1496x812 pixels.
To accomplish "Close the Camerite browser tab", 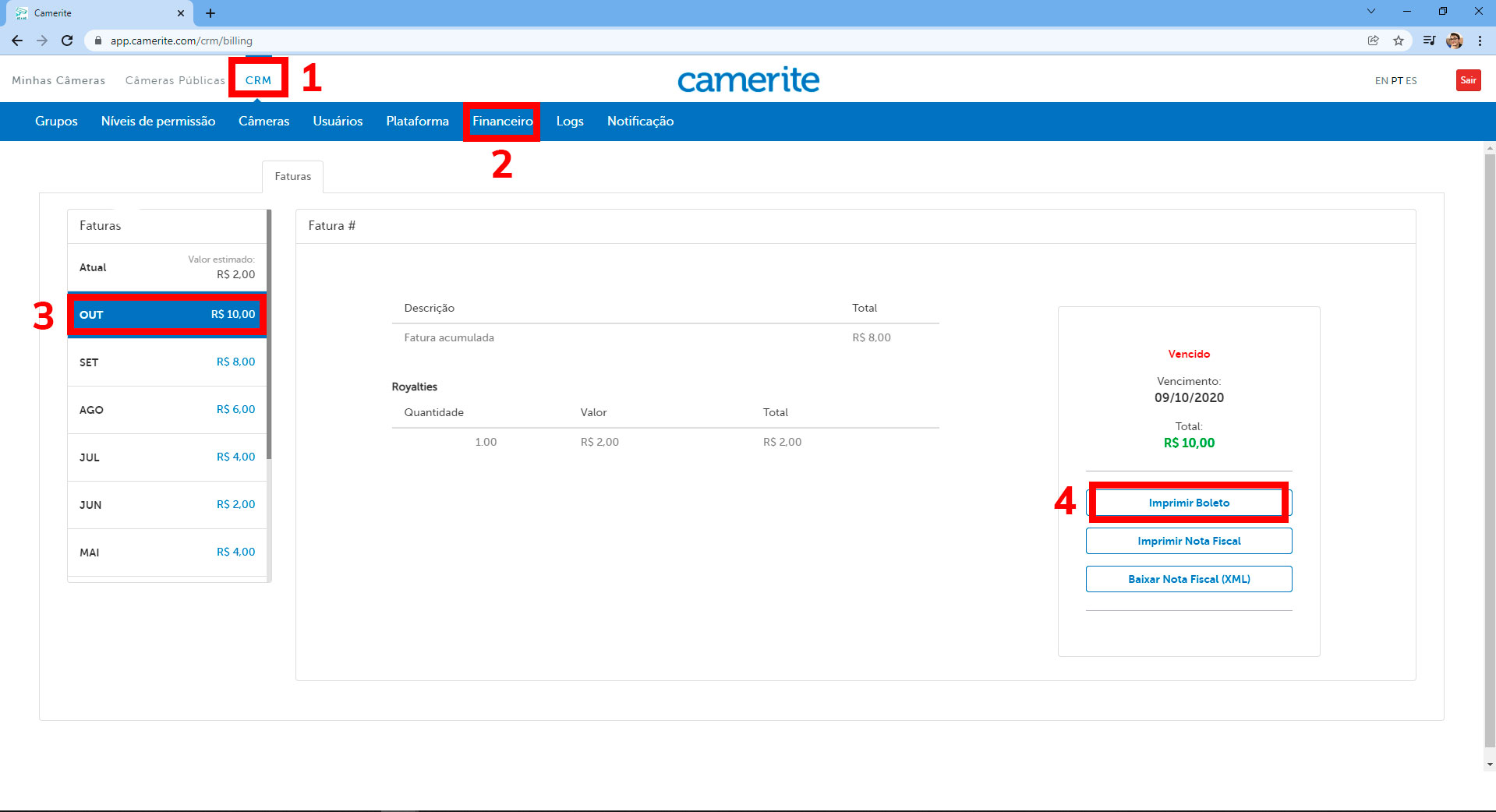I will click(x=181, y=13).
